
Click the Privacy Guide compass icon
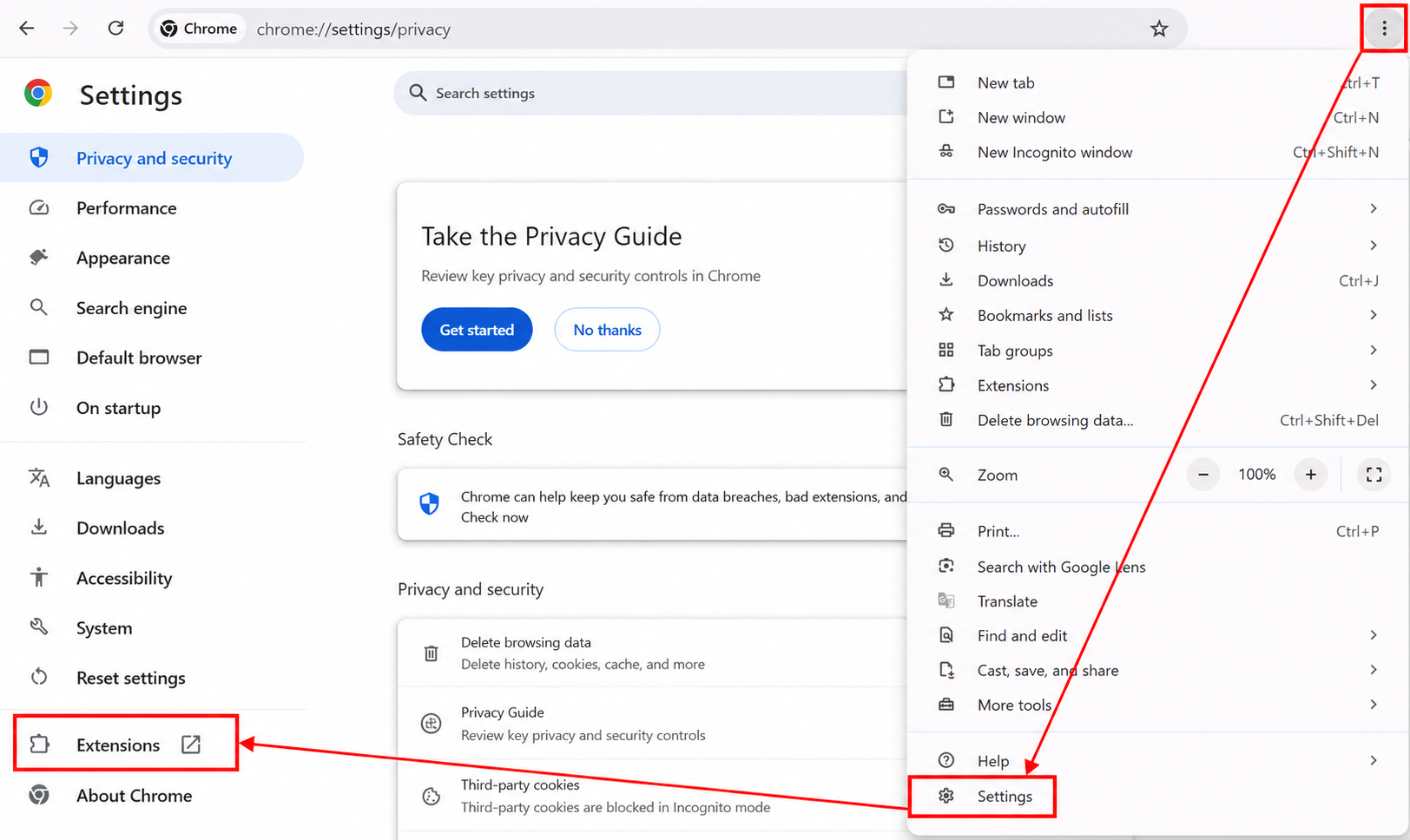tap(431, 723)
